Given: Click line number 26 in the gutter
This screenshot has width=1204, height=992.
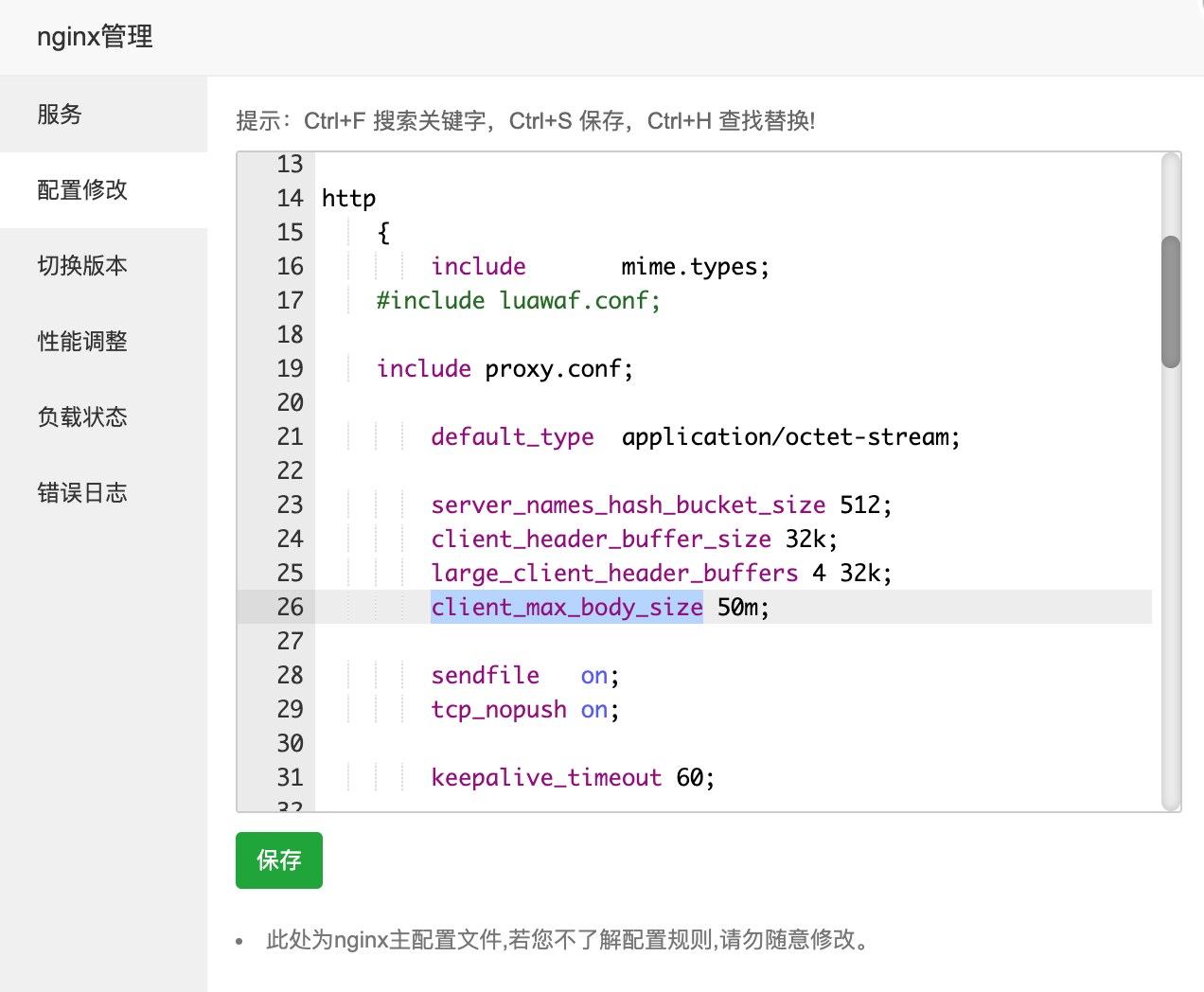Looking at the screenshot, I should [290, 607].
